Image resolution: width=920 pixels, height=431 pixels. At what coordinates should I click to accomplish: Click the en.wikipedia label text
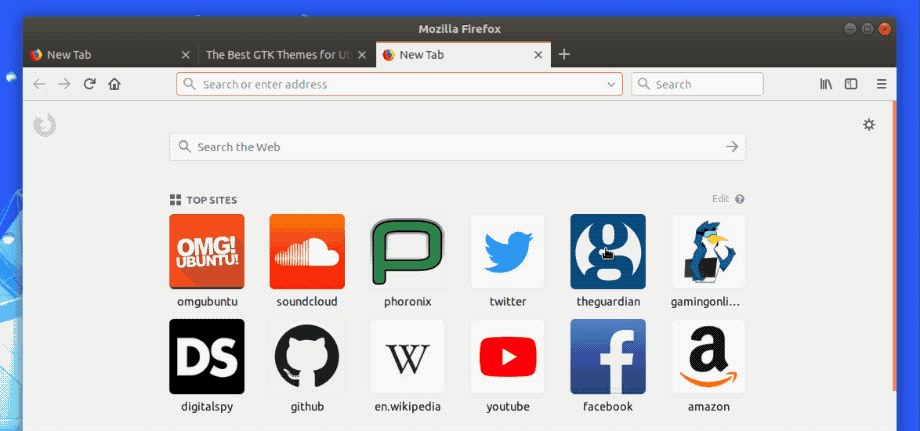tap(408, 407)
